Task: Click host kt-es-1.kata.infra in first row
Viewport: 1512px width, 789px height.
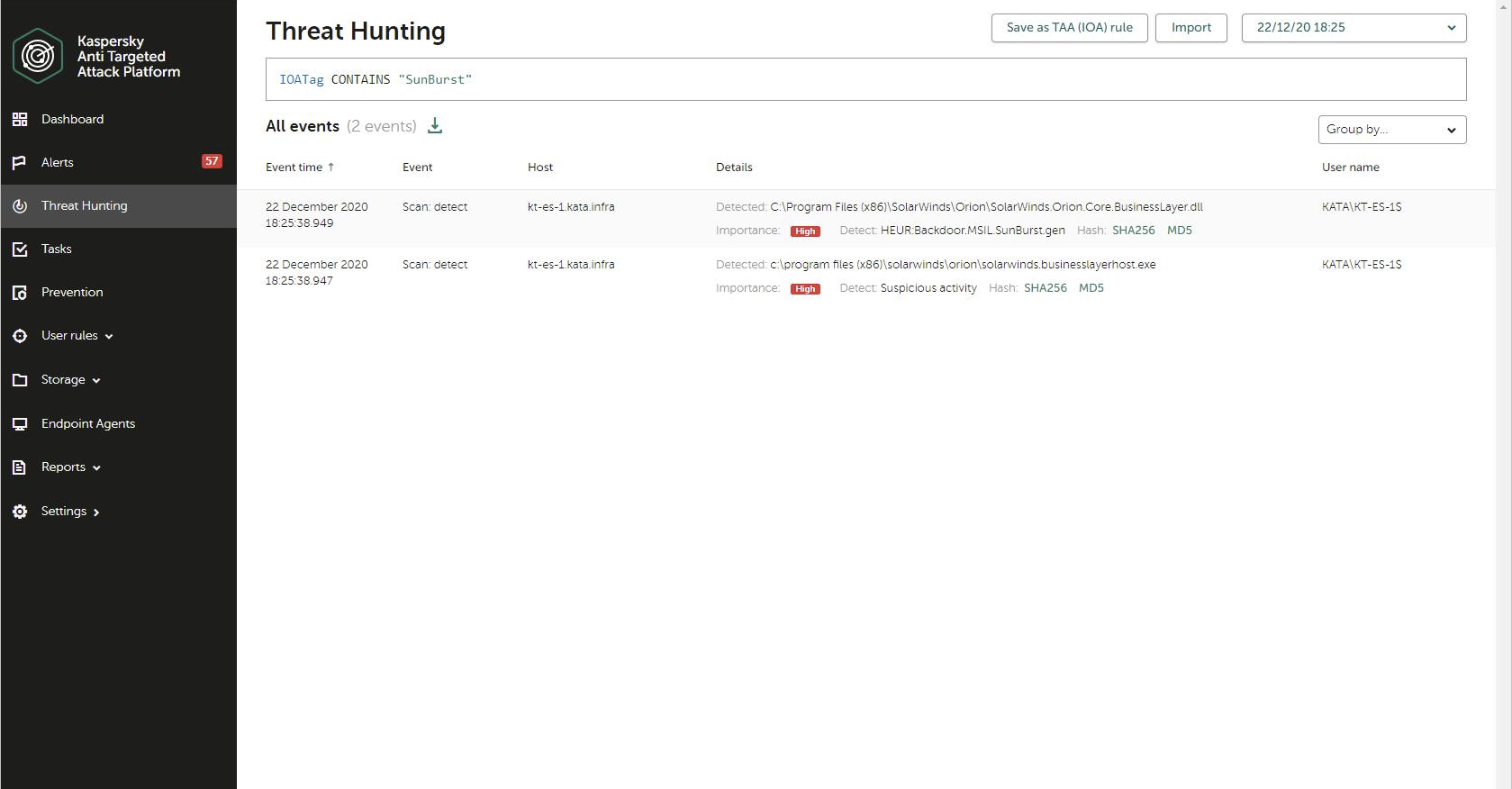Action: point(571,207)
